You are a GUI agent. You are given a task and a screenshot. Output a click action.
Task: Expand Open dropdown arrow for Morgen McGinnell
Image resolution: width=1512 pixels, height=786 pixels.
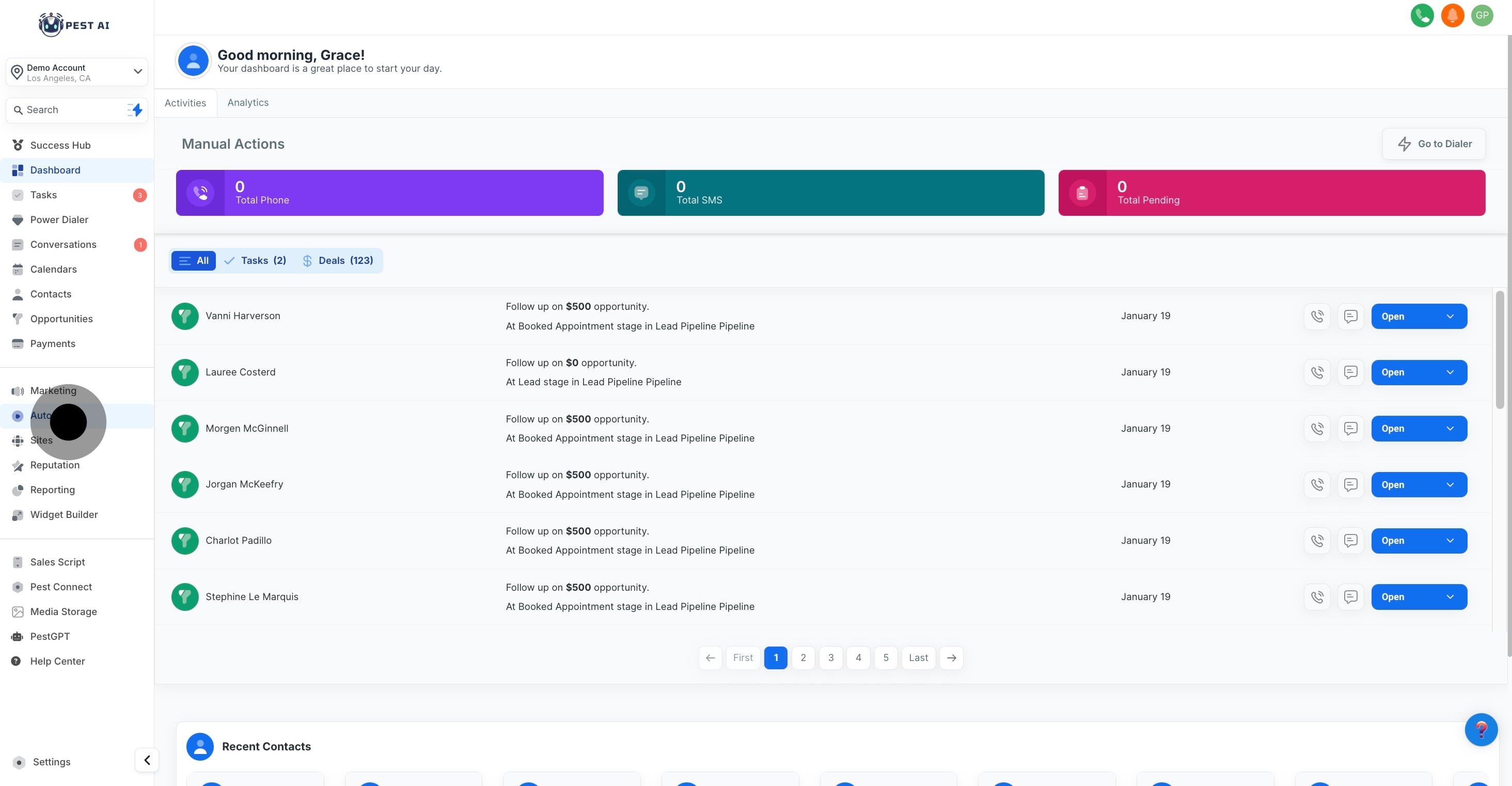point(1450,429)
